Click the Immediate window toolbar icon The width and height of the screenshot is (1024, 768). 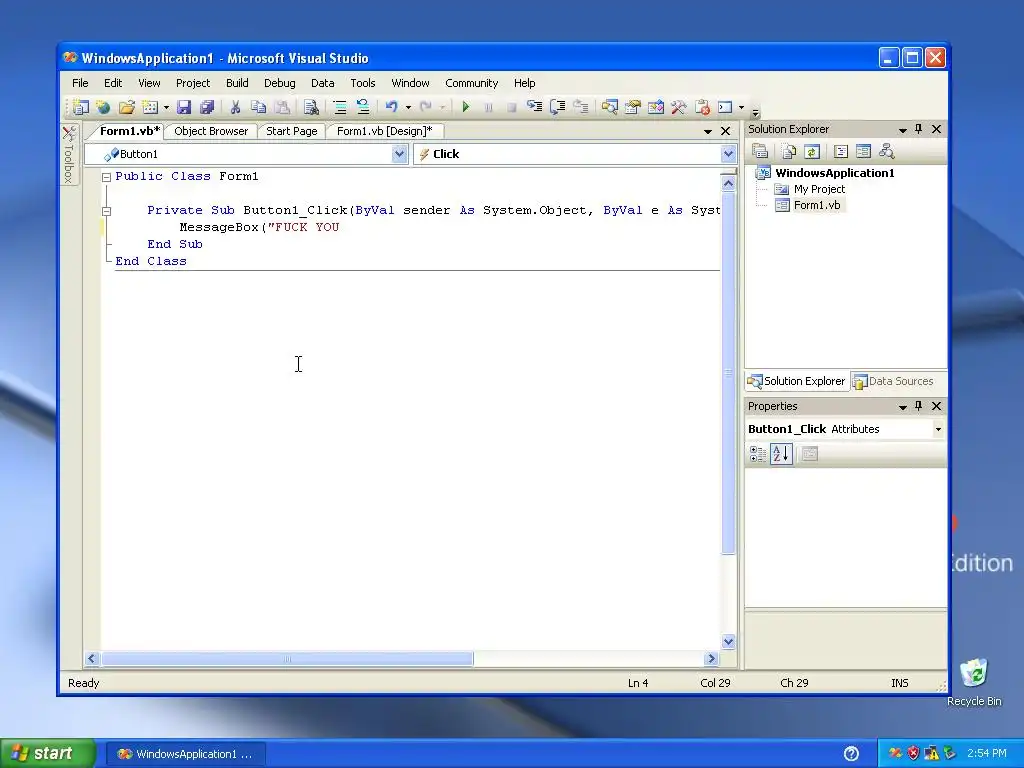coord(725,106)
